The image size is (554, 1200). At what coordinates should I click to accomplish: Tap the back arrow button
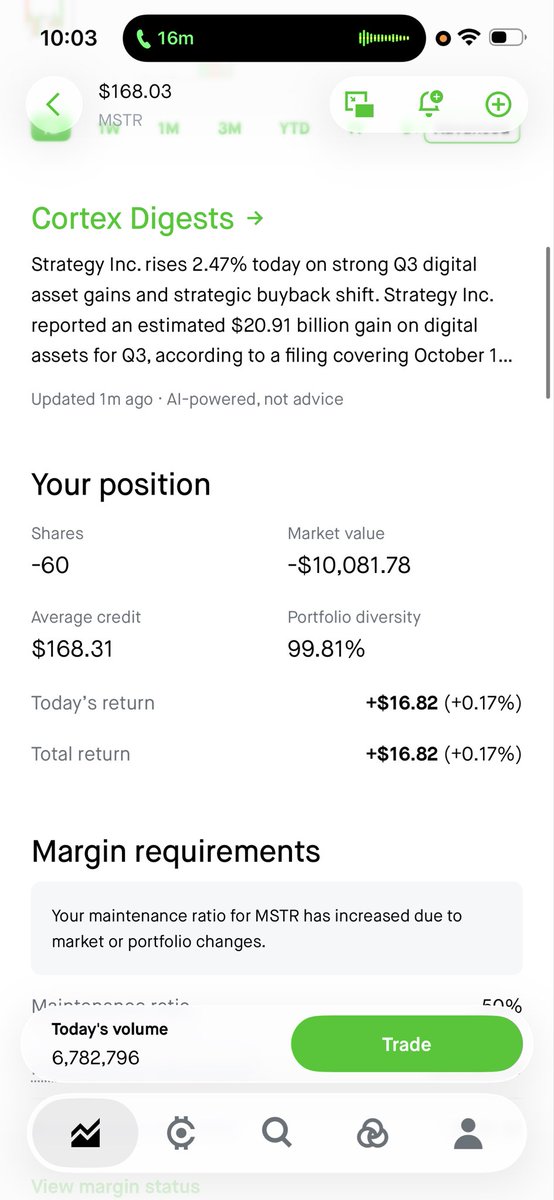(53, 104)
